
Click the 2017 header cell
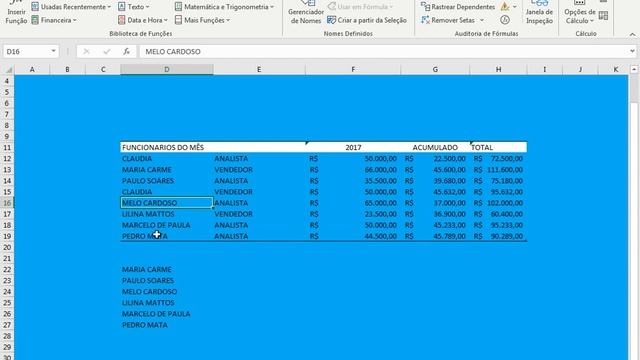click(x=353, y=147)
